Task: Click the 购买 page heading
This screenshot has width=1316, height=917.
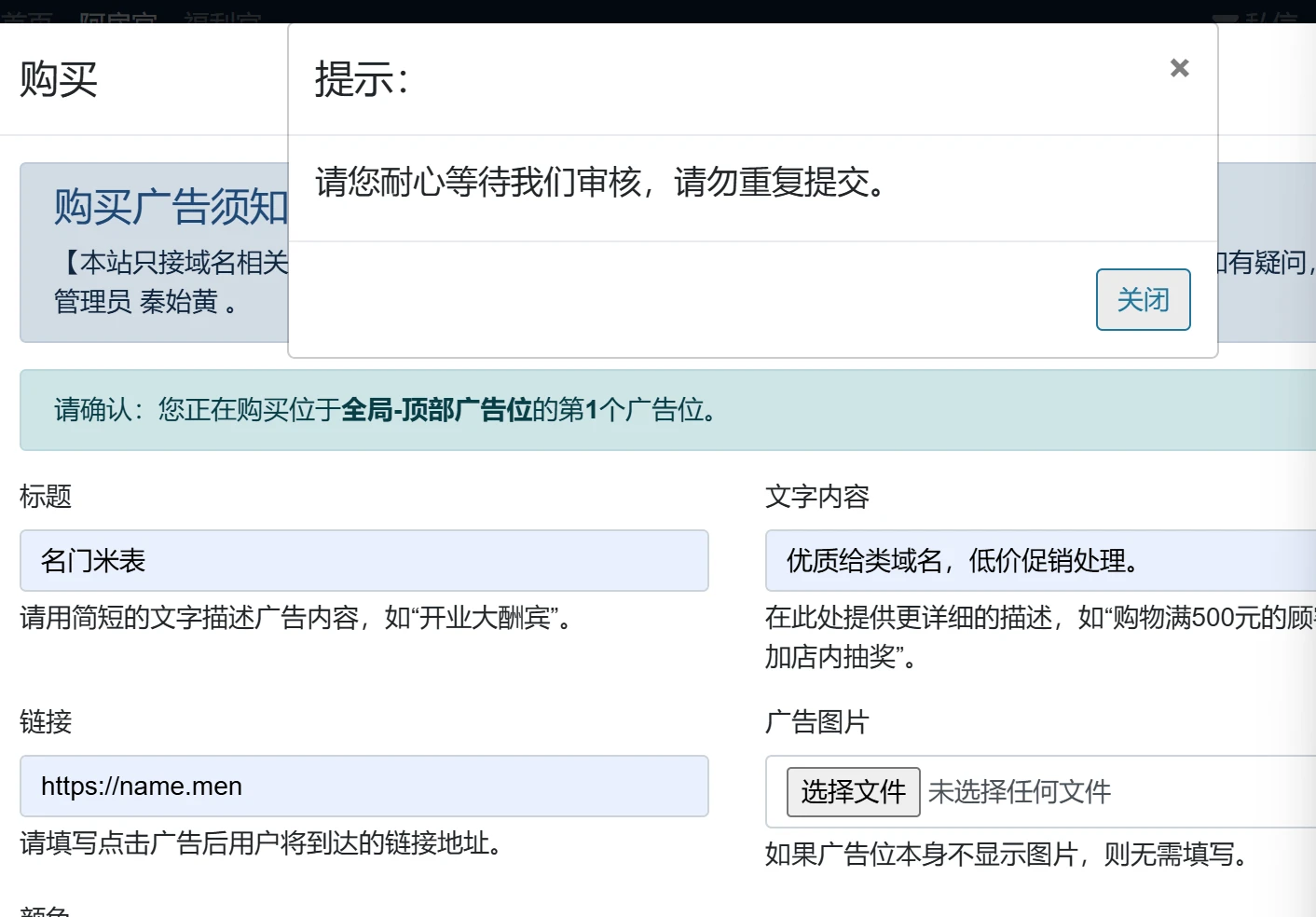Action: click(x=56, y=81)
